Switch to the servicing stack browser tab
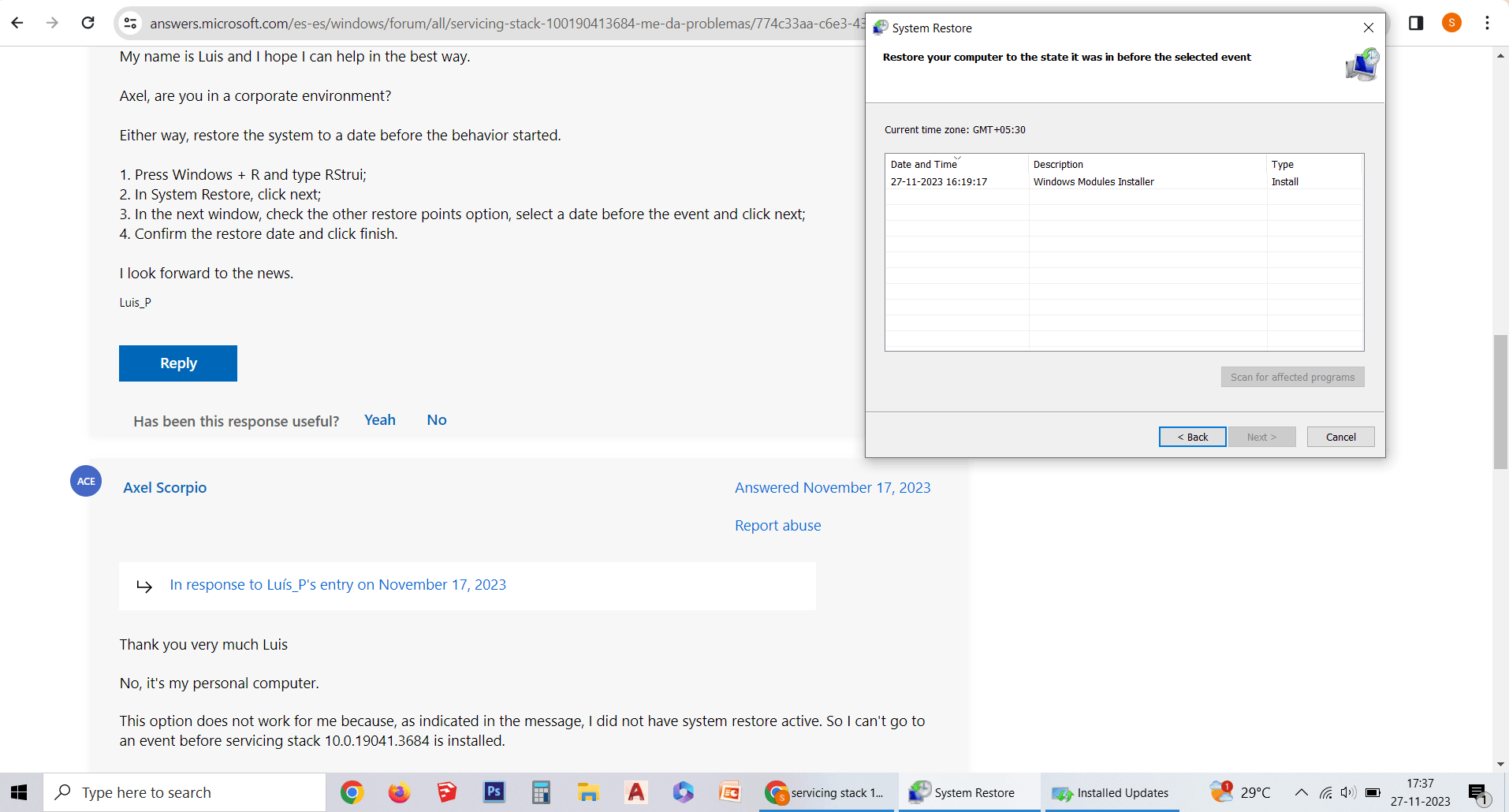The width and height of the screenshot is (1509, 812). (x=826, y=792)
